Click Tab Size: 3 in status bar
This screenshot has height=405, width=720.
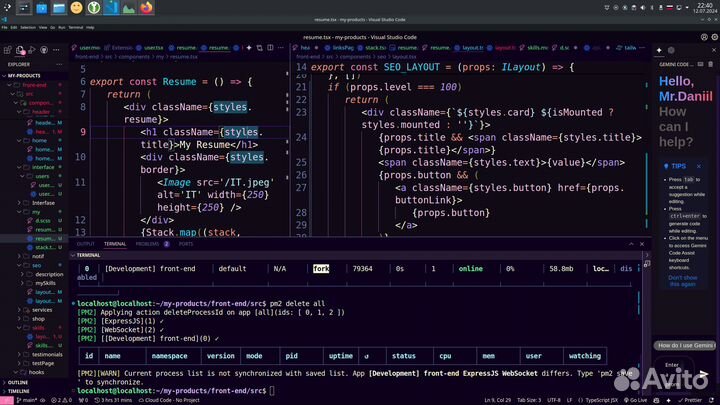point(529,400)
